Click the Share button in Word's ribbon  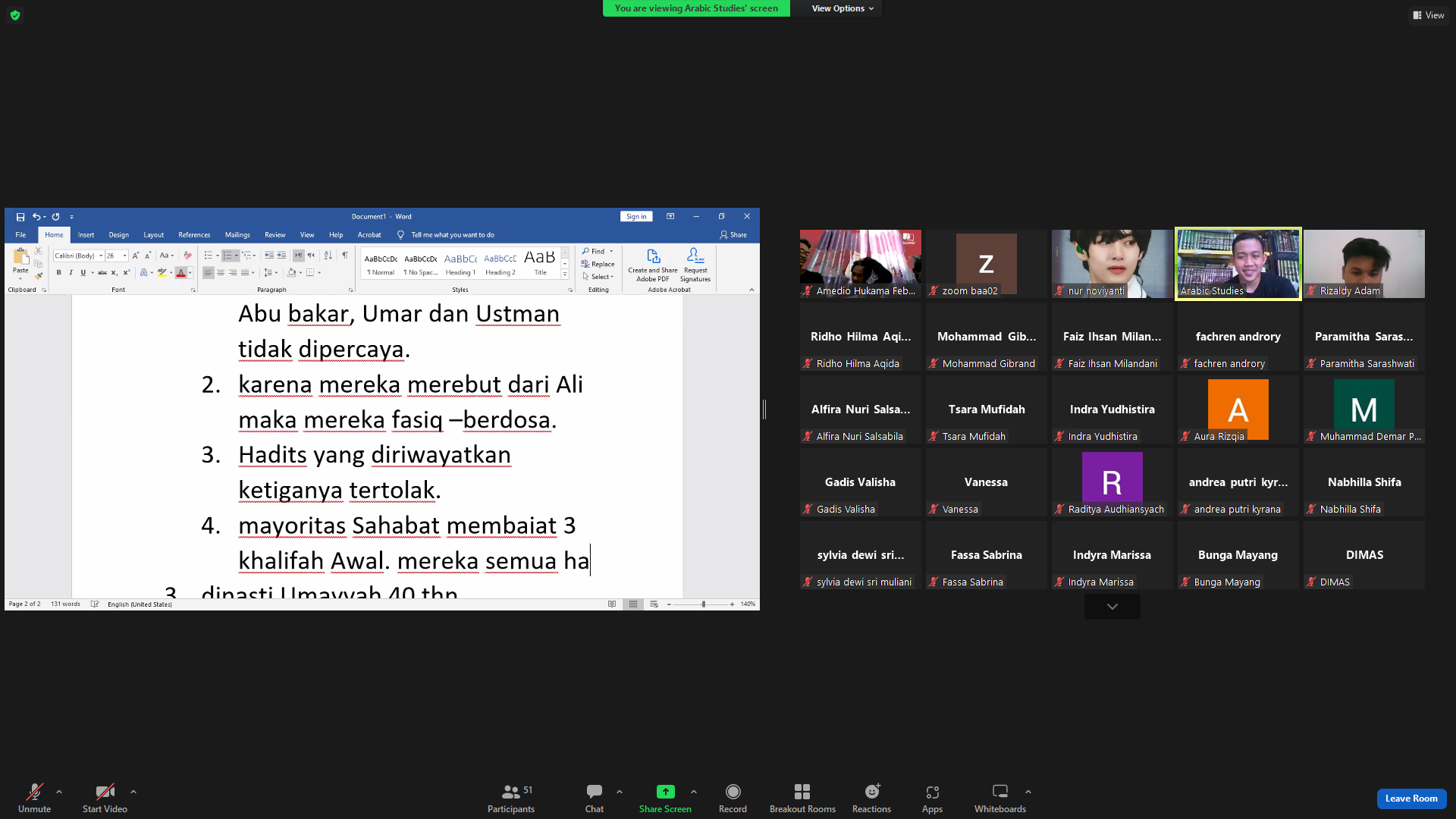point(733,235)
